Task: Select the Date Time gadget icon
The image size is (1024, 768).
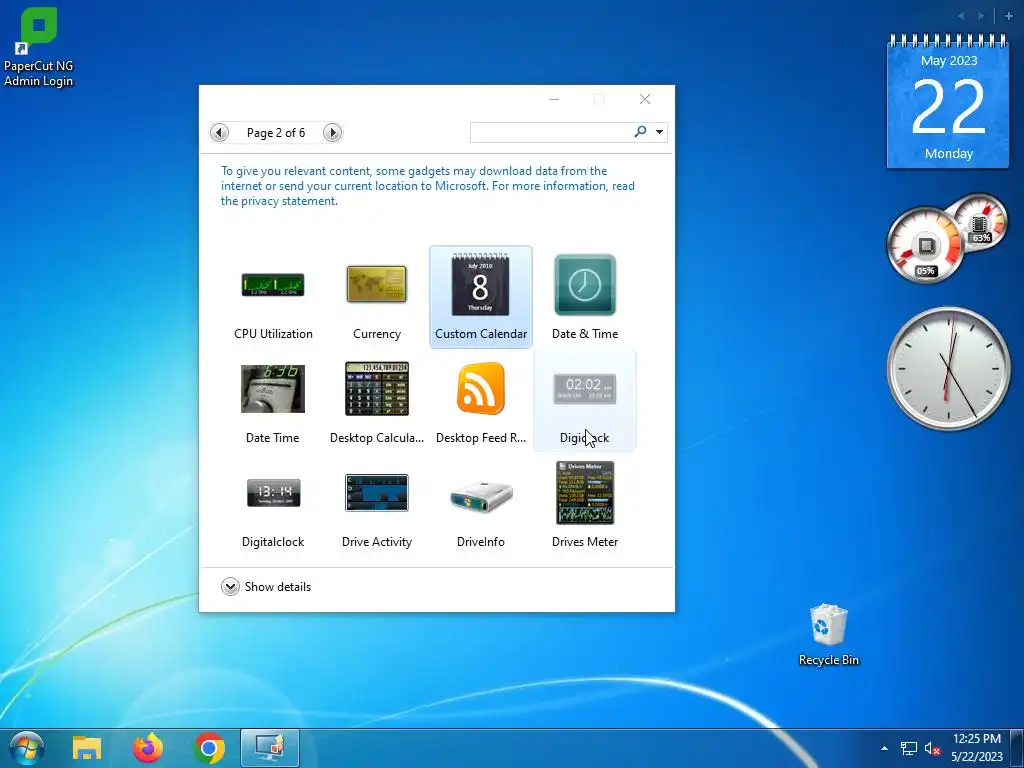Action: pyautogui.click(x=273, y=389)
